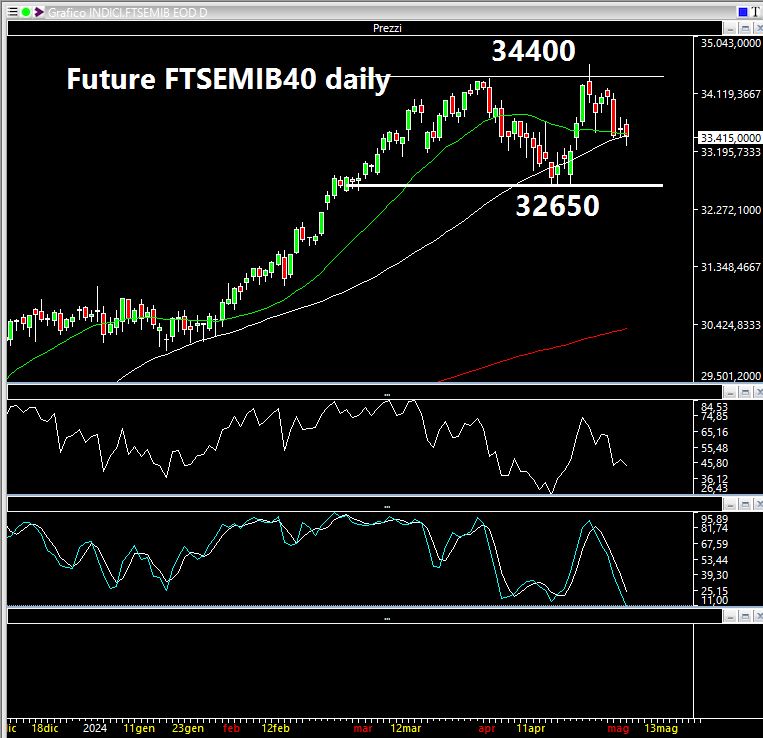Screen dimensions: 763x738
Task: Select the '34400' resistance label
Action: pos(533,51)
